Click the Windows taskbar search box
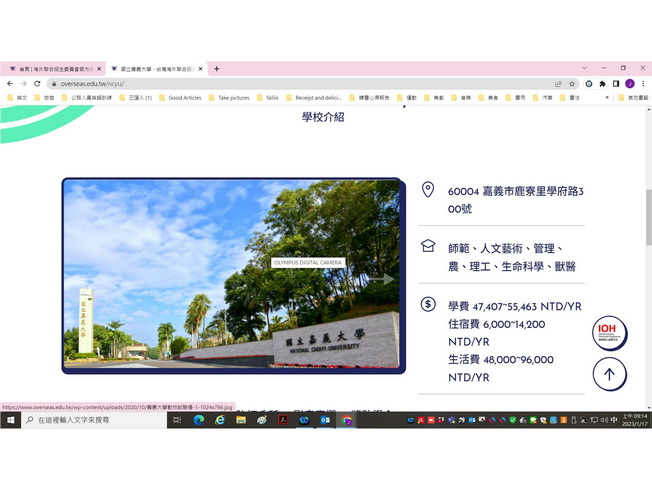Viewport: 652px width, 490px height. 94,420
